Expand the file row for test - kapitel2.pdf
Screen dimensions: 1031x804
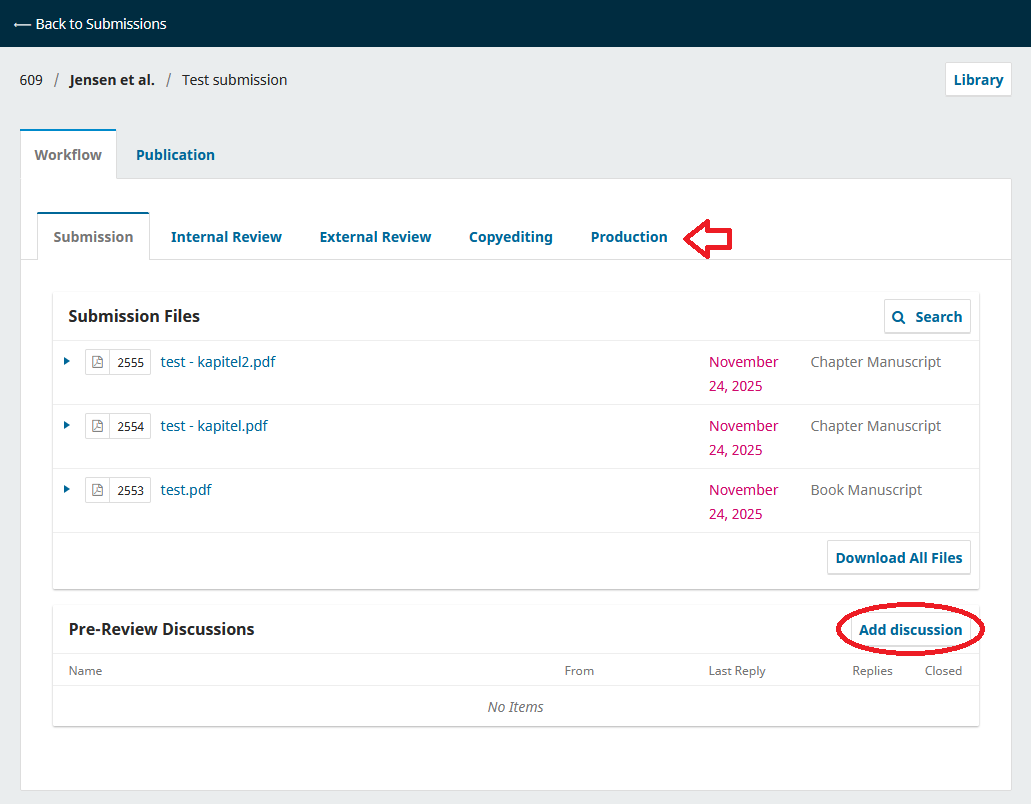click(x=66, y=361)
